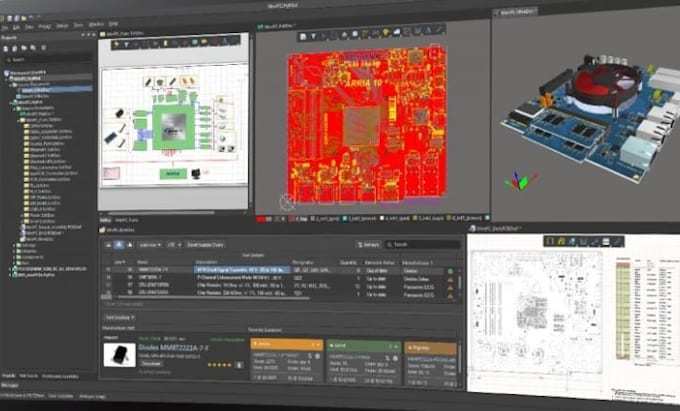Switch to the Draftsman document tab

point(496,228)
